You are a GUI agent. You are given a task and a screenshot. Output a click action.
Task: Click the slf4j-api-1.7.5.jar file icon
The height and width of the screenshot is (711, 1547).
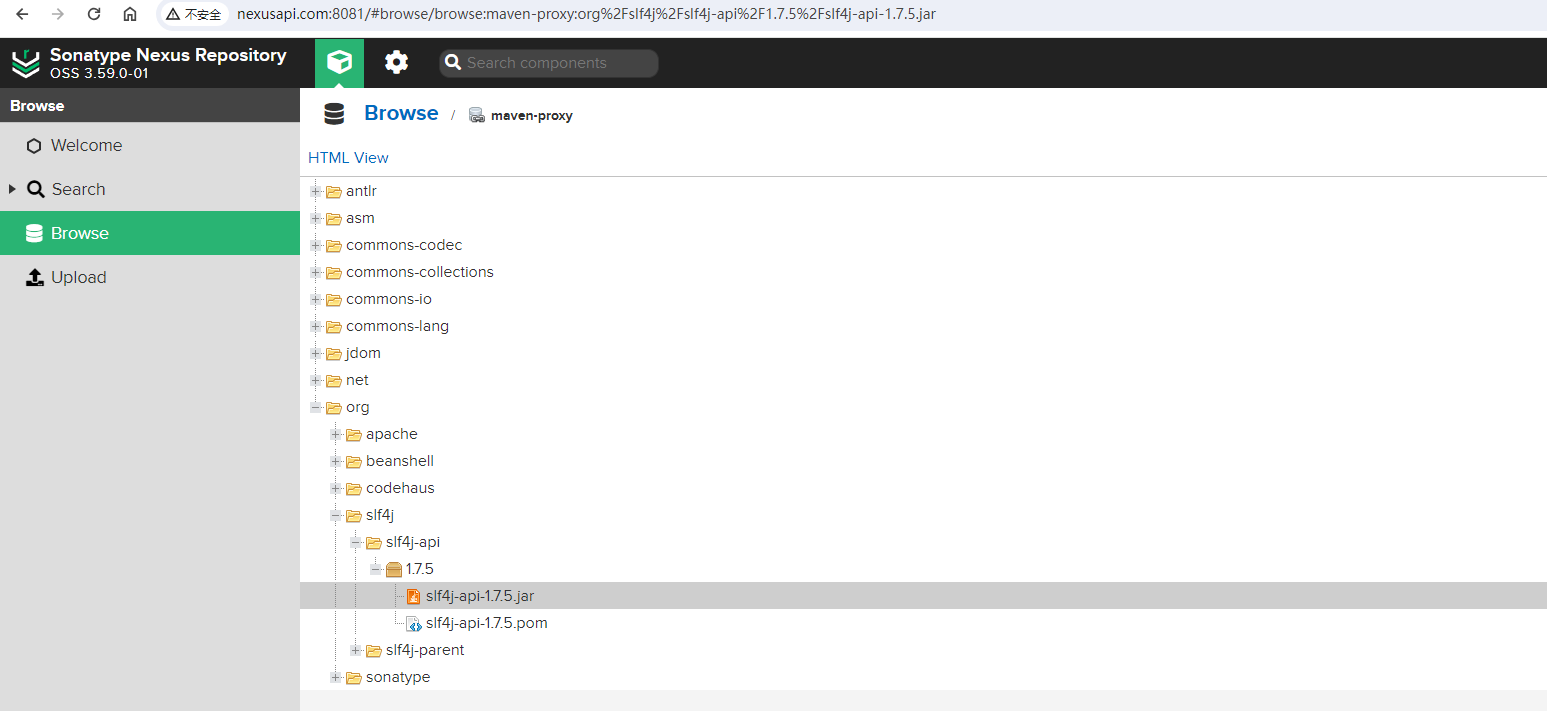(x=413, y=596)
